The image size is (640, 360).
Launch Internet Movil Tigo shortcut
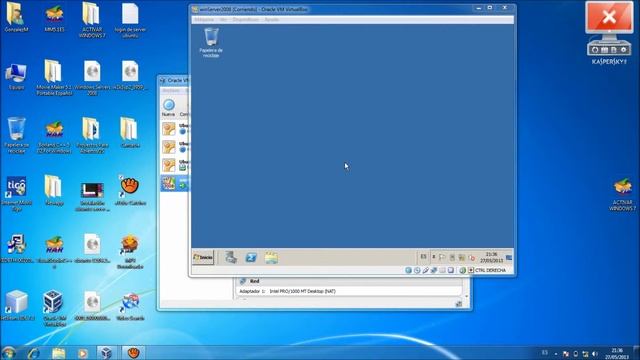tap(16, 193)
